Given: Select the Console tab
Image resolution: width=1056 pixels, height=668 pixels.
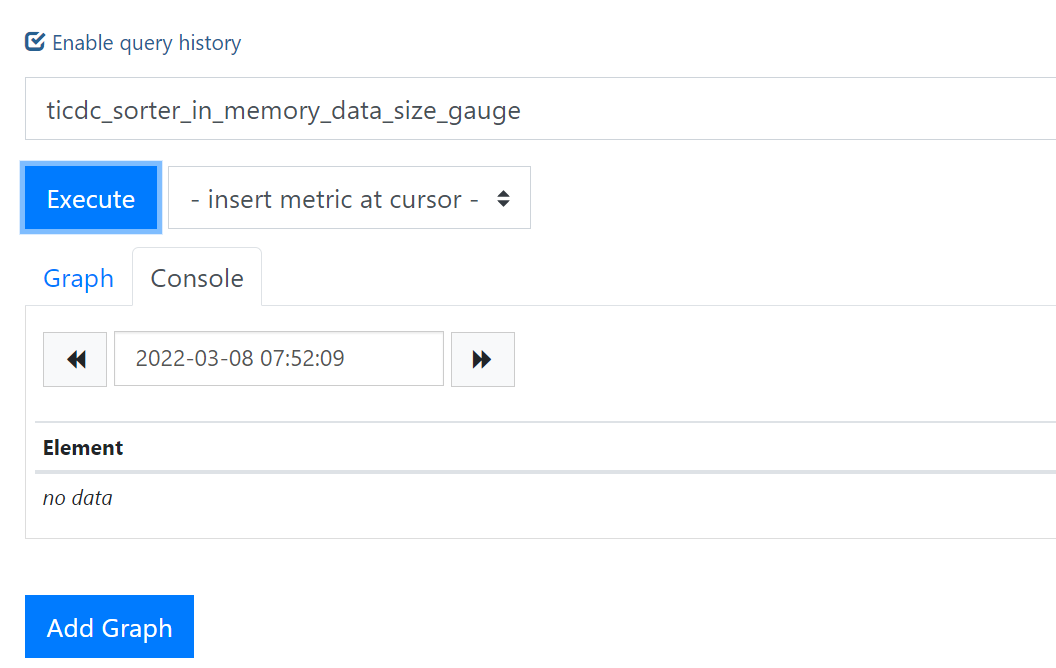Looking at the screenshot, I should click(x=197, y=278).
